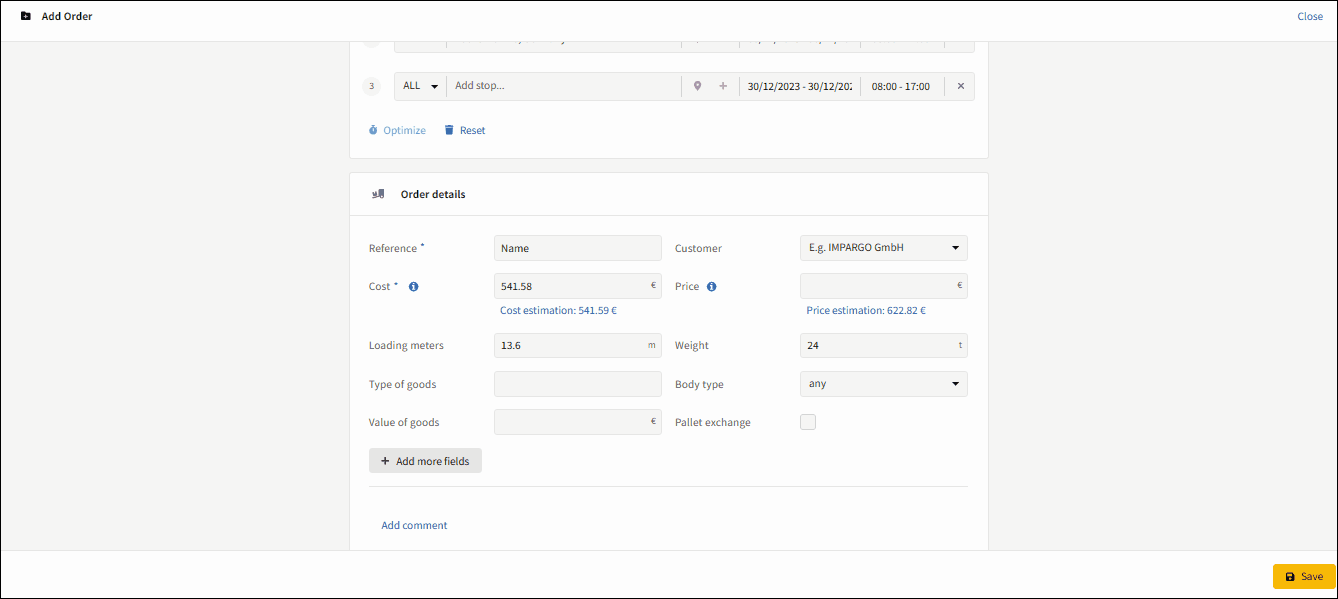Click the date range field of stop 3

point(800,86)
